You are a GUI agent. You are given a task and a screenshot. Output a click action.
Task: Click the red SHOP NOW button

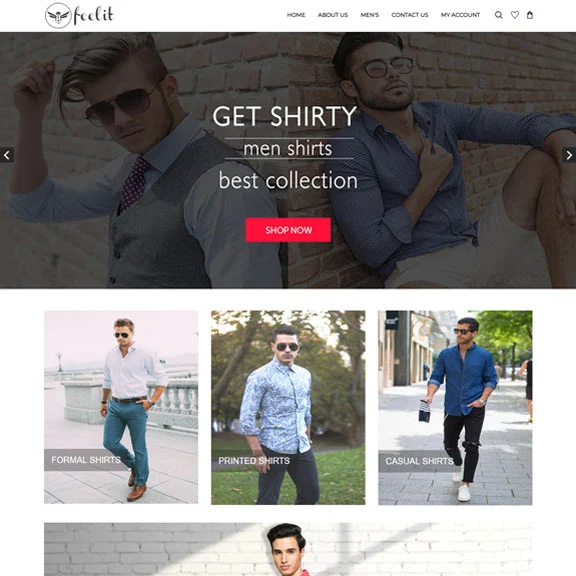pyautogui.click(x=288, y=230)
